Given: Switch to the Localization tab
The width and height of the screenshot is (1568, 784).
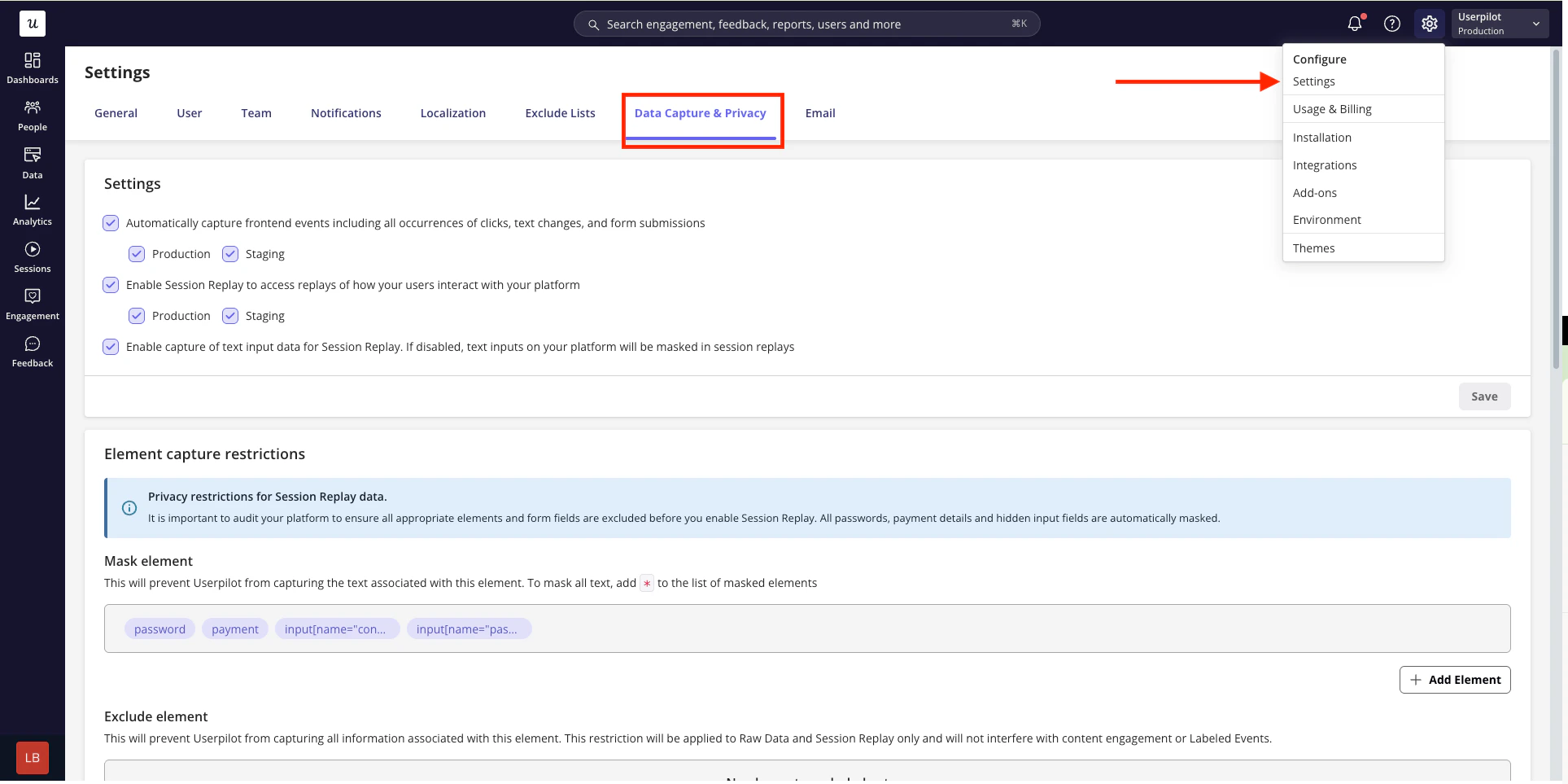Looking at the screenshot, I should [453, 113].
